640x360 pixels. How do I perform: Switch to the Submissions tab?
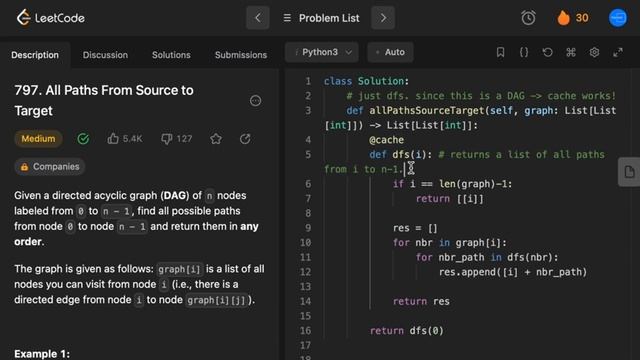[241, 55]
